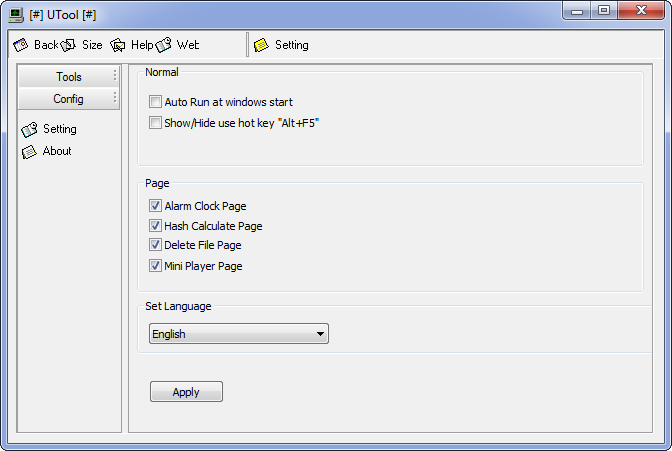Screen dimensions: 672x451
Task: Enable Auto Run at windows start
Action: point(155,102)
